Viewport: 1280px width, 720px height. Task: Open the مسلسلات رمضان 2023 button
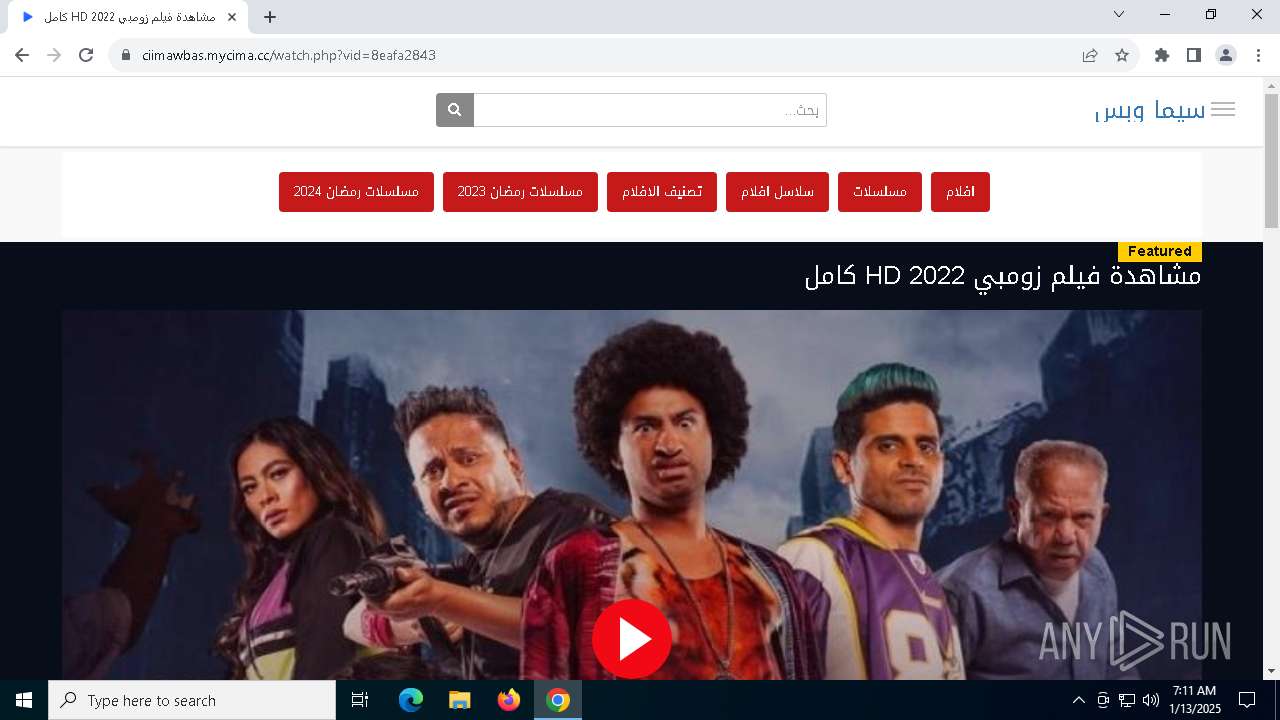520,192
